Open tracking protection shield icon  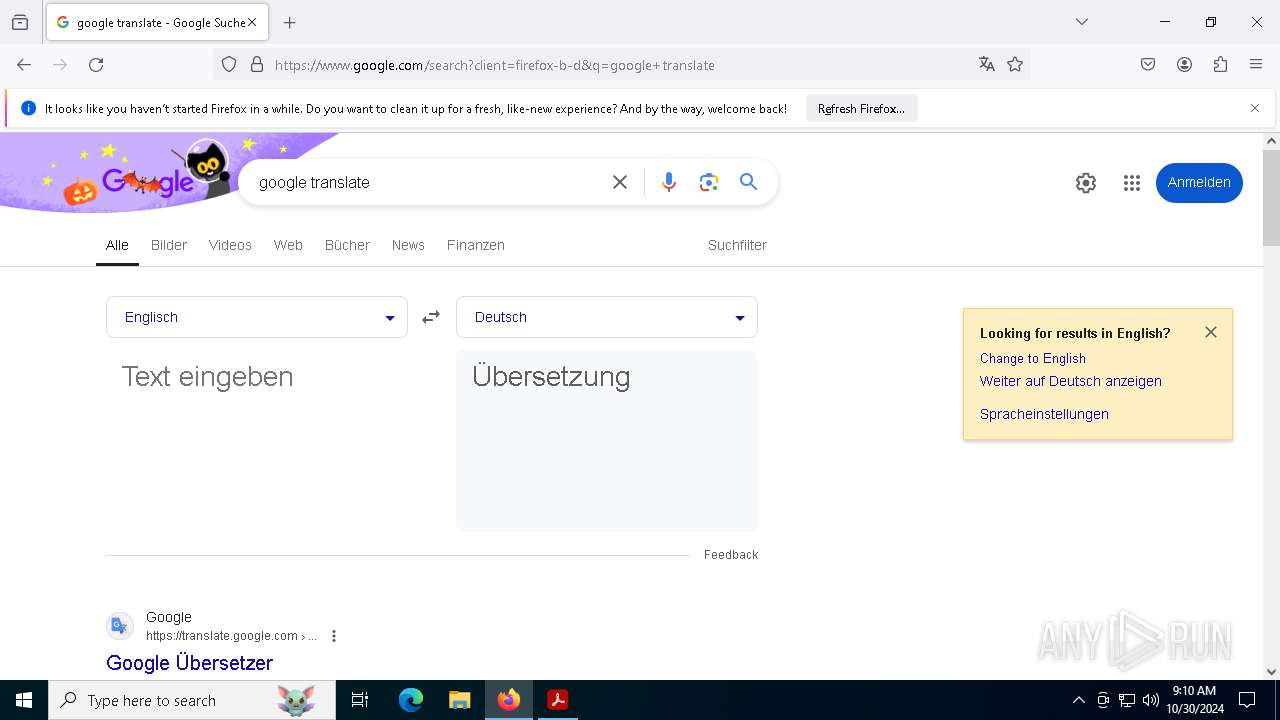pyautogui.click(x=229, y=65)
